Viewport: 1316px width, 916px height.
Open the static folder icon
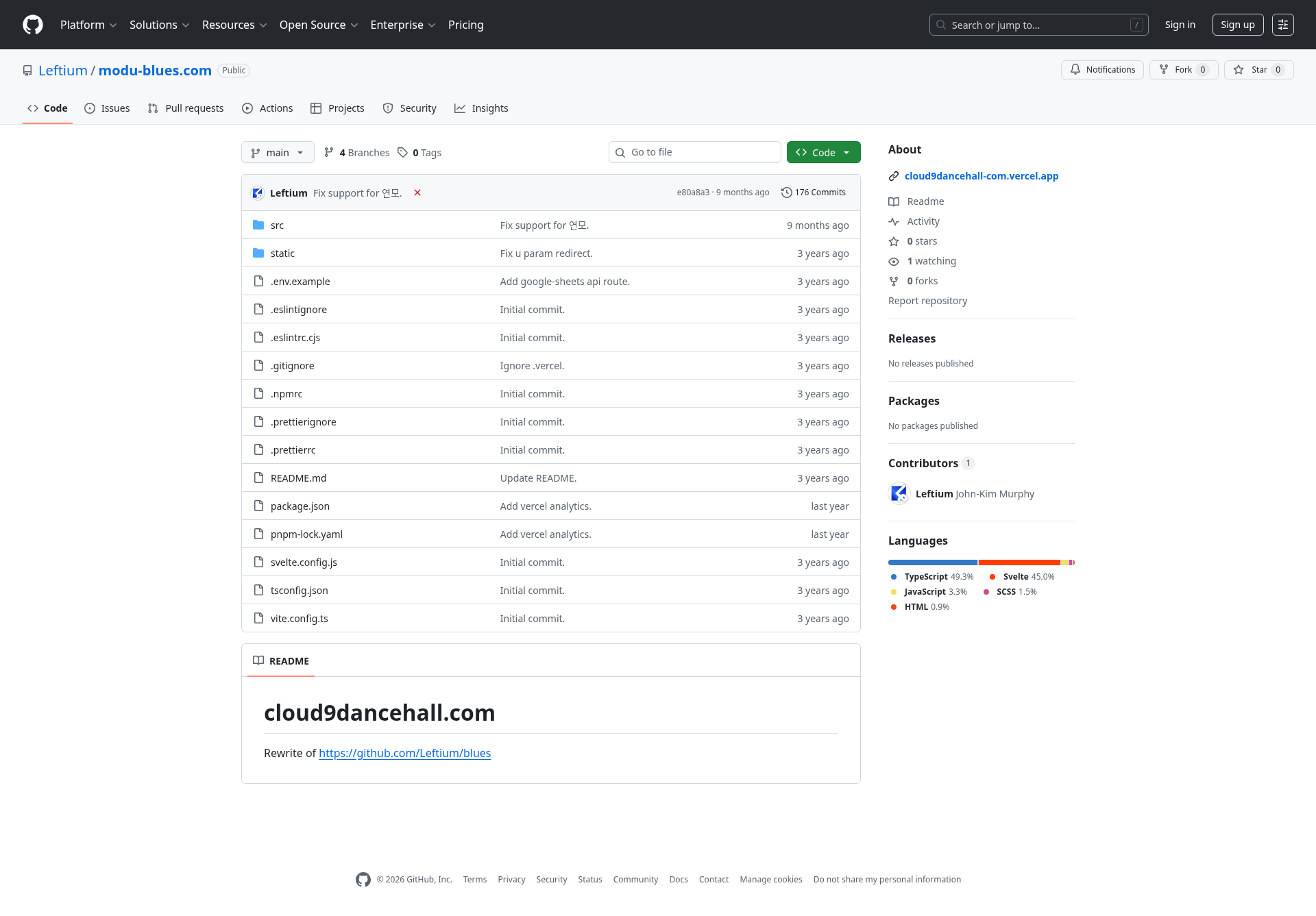tap(258, 253)
